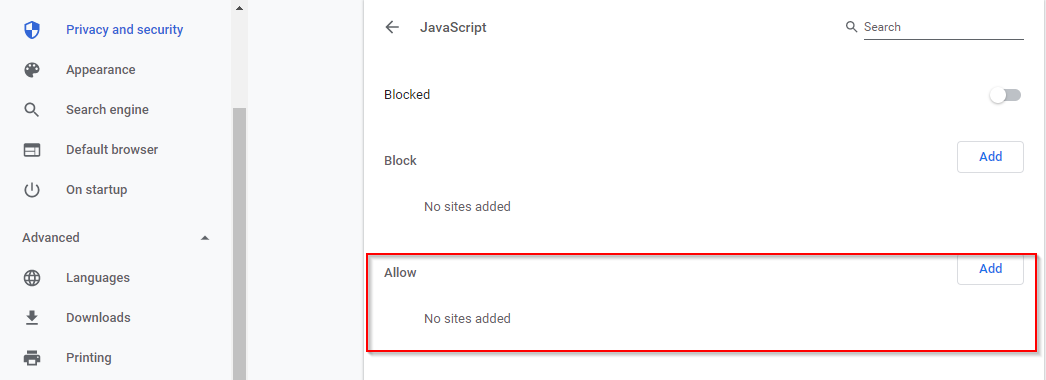
Task: Click the Downloads arrow icon
Action: tap(32, 318)
